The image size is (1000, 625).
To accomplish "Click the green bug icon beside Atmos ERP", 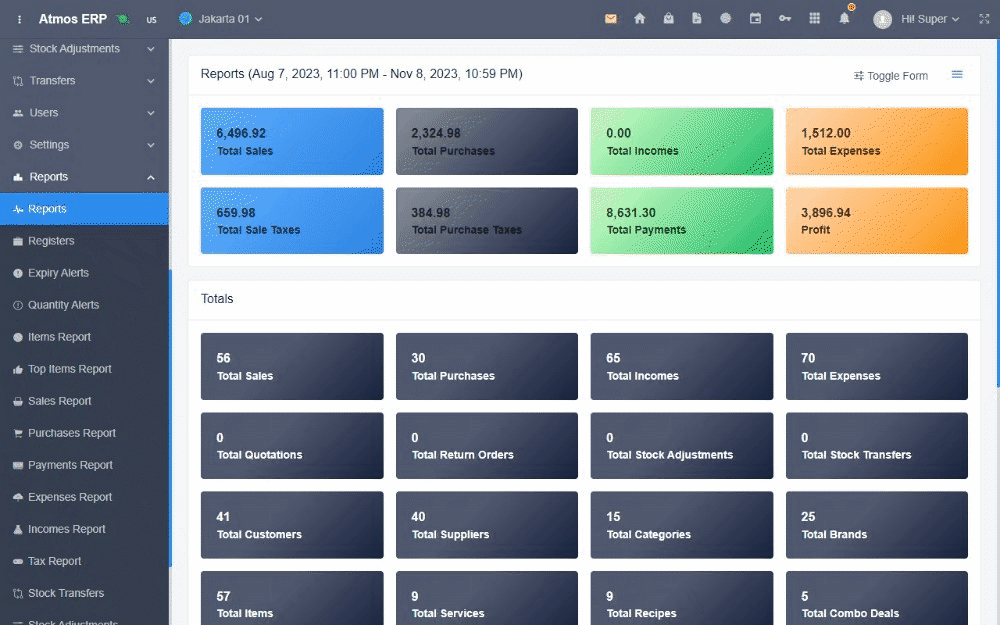I will (x=123, y=19).
